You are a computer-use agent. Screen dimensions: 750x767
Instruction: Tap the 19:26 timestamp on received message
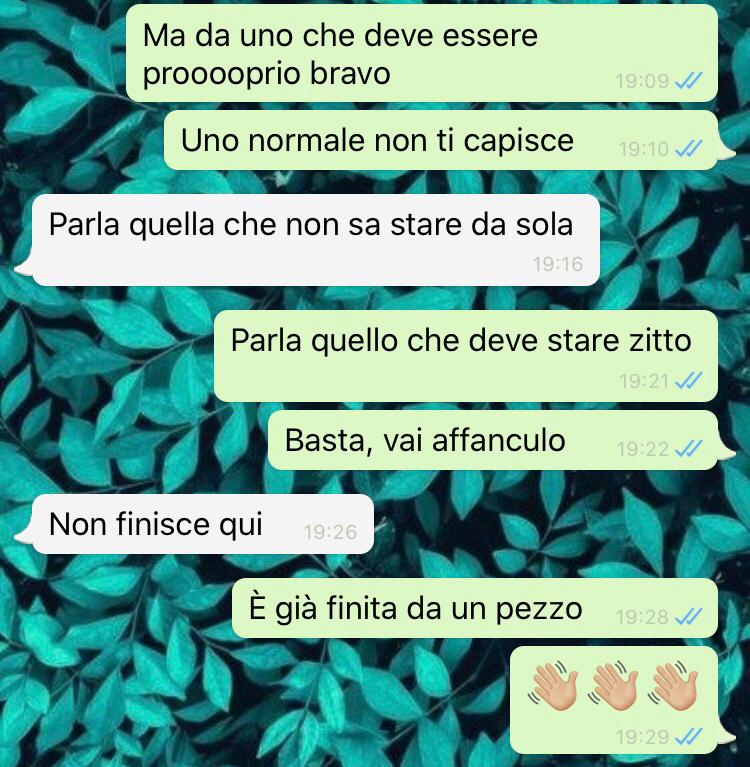[331, 532]
